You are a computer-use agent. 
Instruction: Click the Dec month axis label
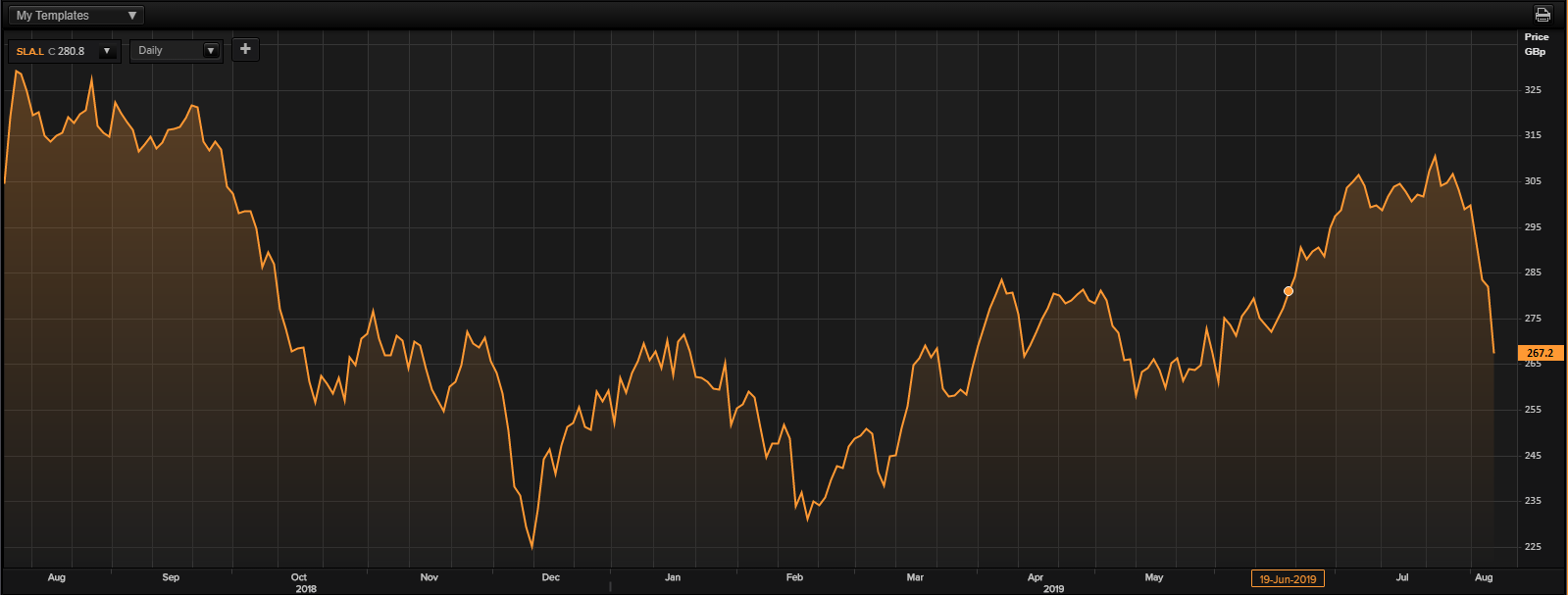coord(551,577)
